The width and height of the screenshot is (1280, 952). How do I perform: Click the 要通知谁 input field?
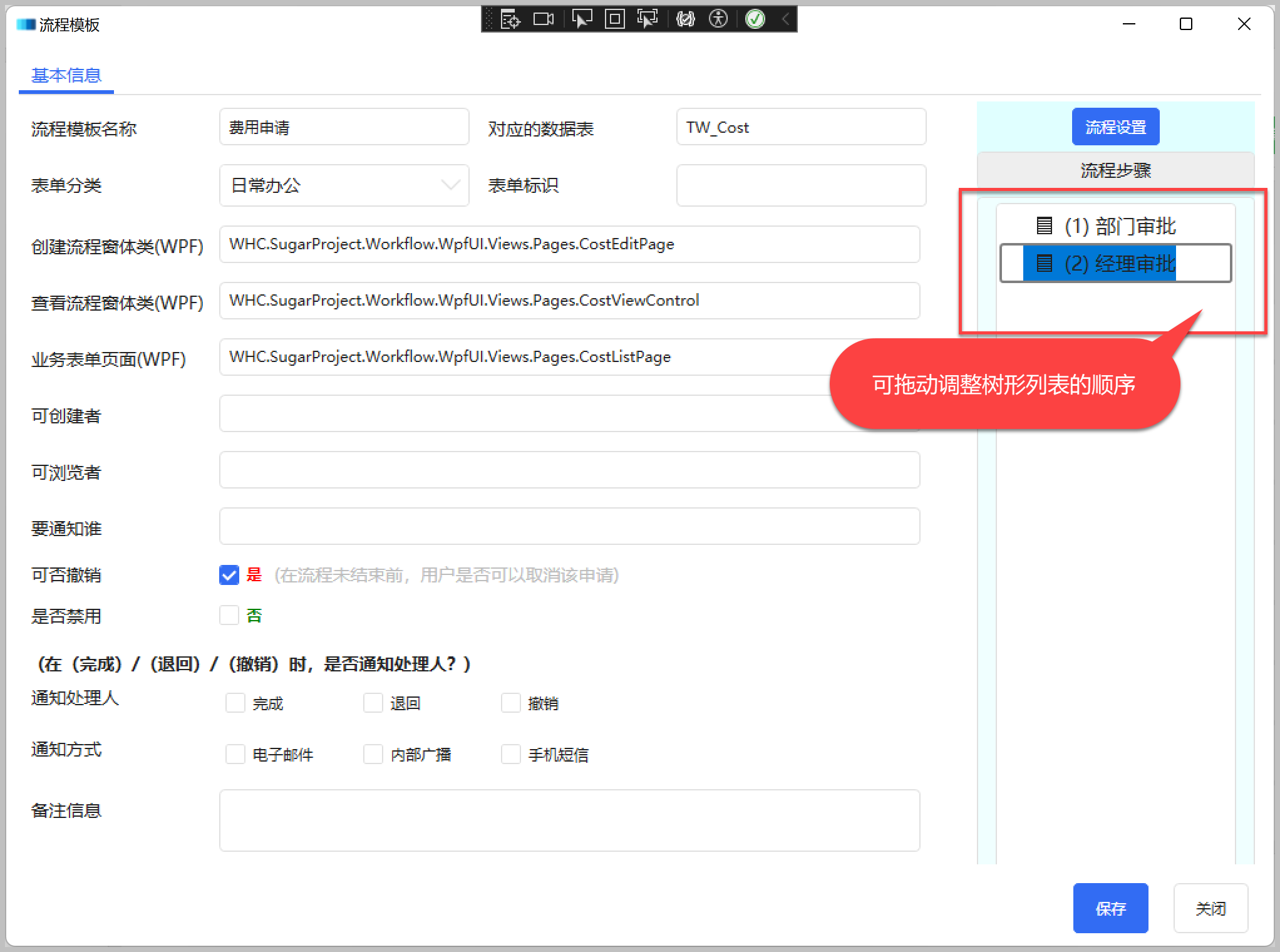[569, 526]
